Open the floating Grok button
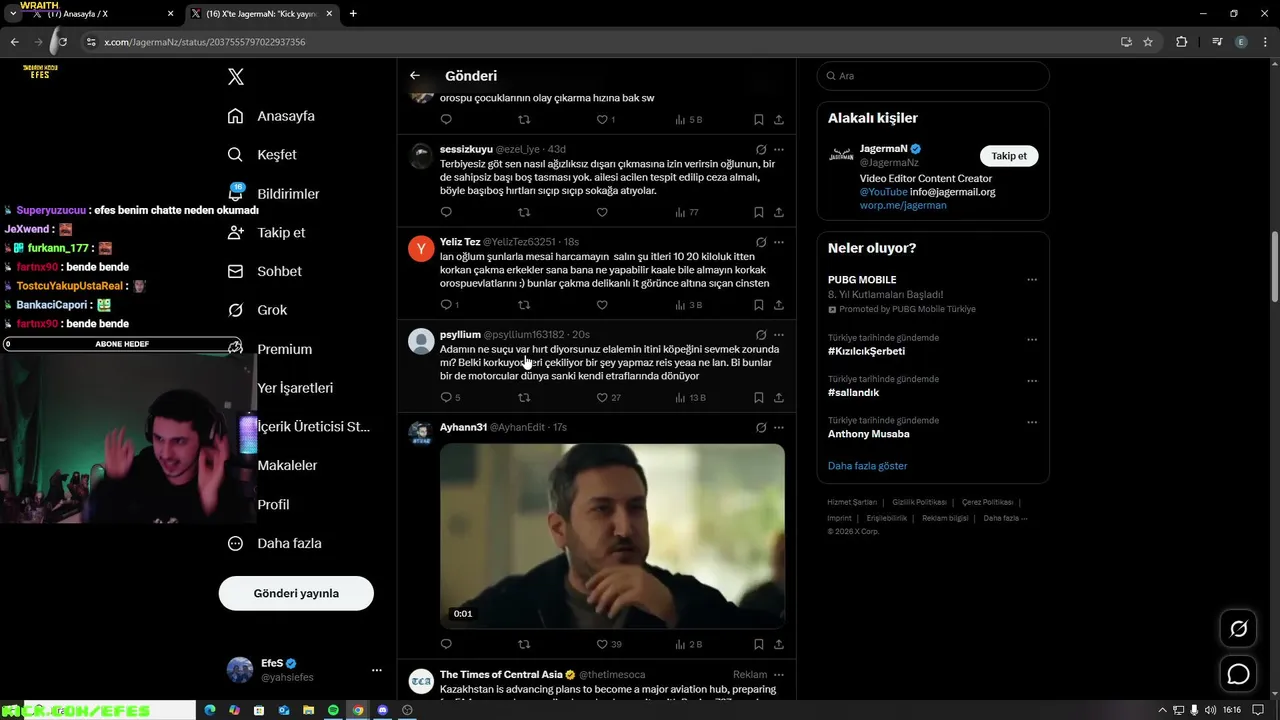Image resolution: width=1280 pixels, height=720 pixels. pyautogui.click(x=1238, y=629)
